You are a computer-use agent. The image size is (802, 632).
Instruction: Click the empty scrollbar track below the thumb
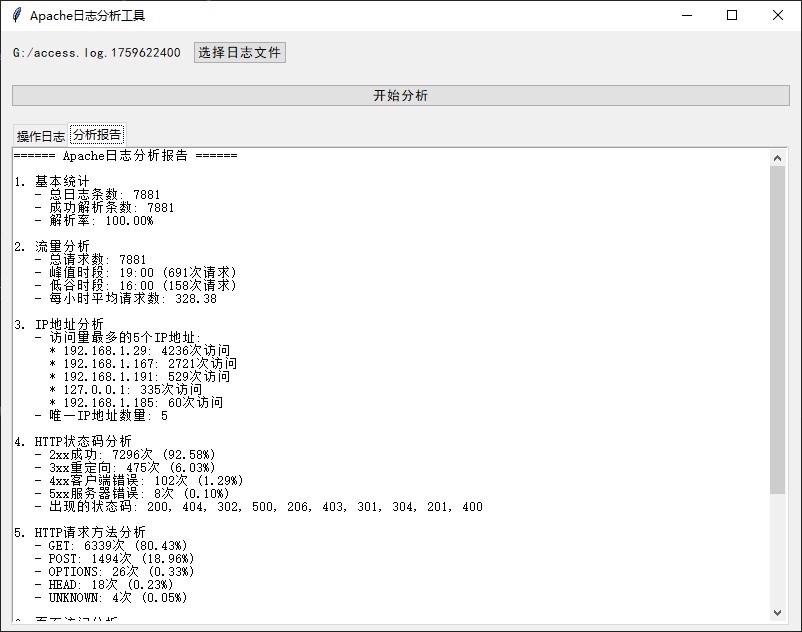778,550
